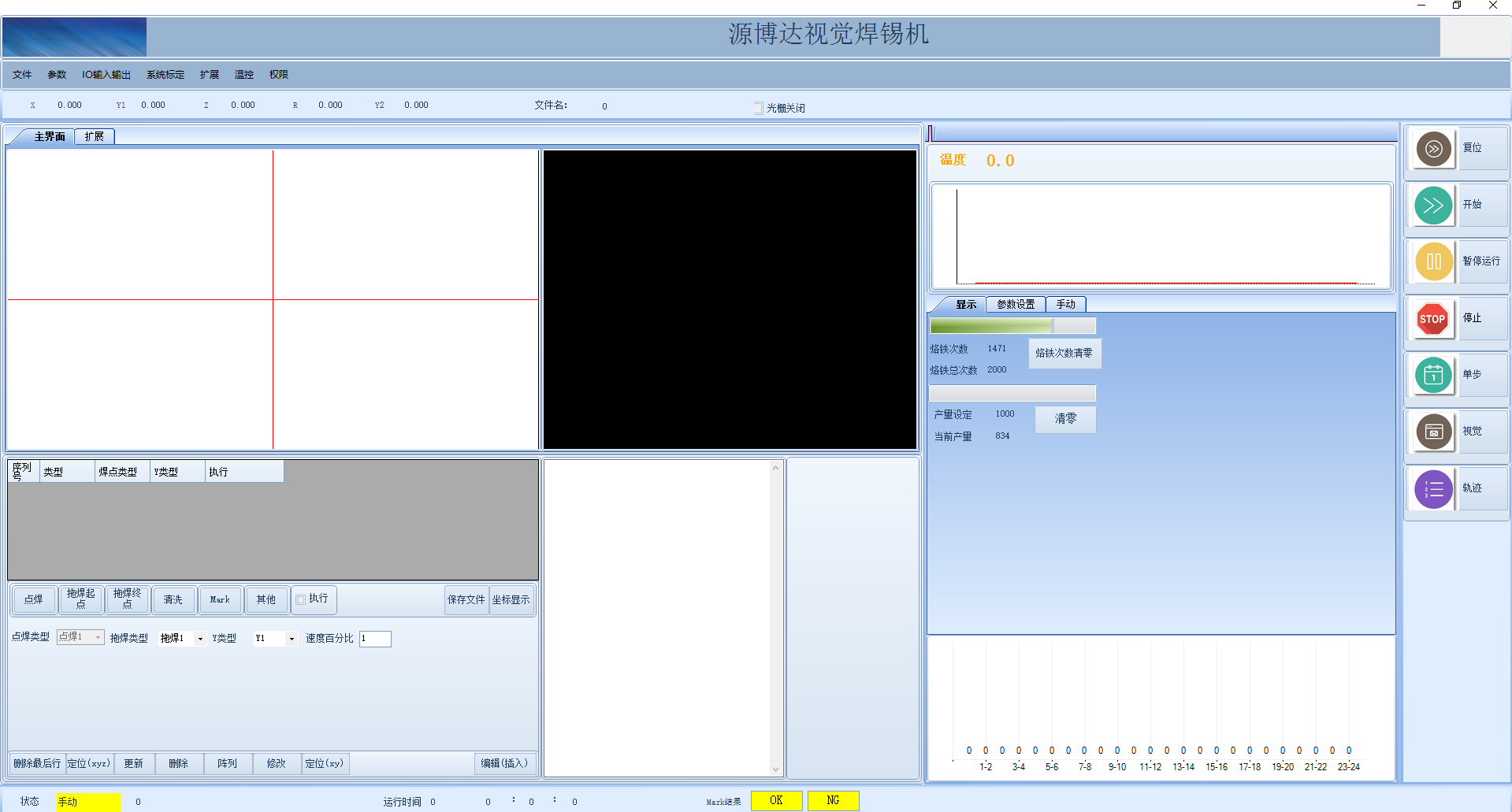Click the 单步 single-step calendar icon

(1433, 375)
